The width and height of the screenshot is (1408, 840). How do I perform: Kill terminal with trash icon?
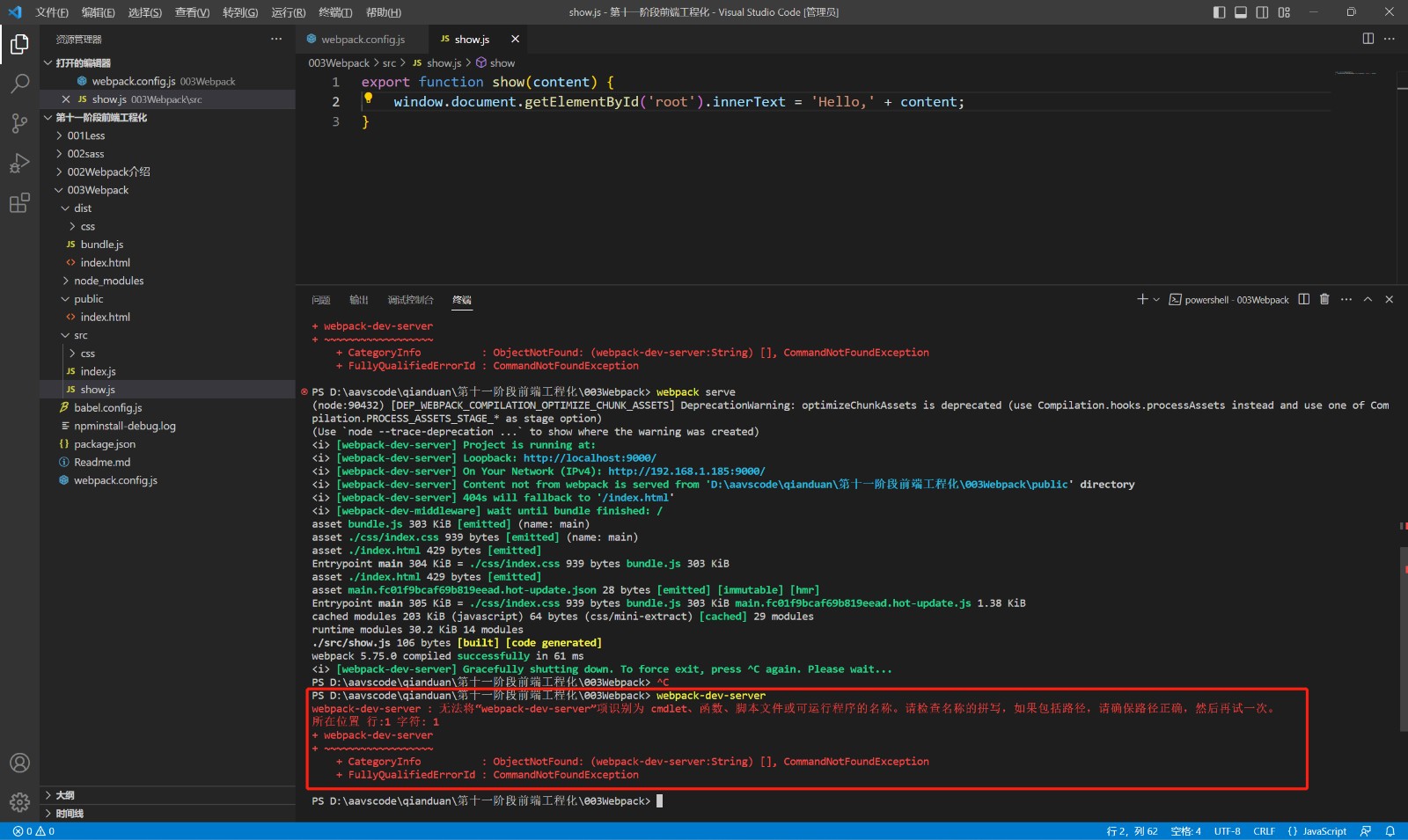[1324, 299]
